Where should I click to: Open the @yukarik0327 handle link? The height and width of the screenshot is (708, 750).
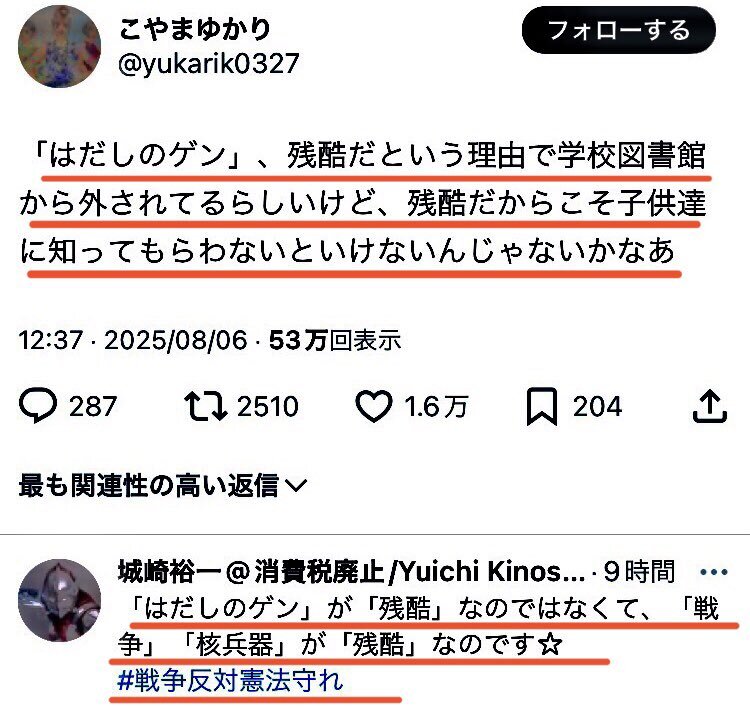pos(209,64)
